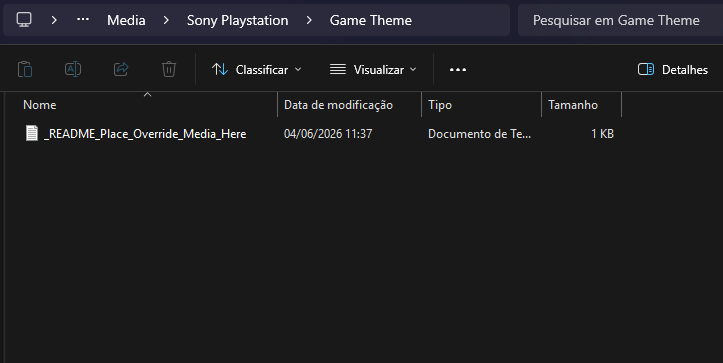Viewport: 723px width, 363px height.
Task: Click the README text document icon
Action: [32, 133]
